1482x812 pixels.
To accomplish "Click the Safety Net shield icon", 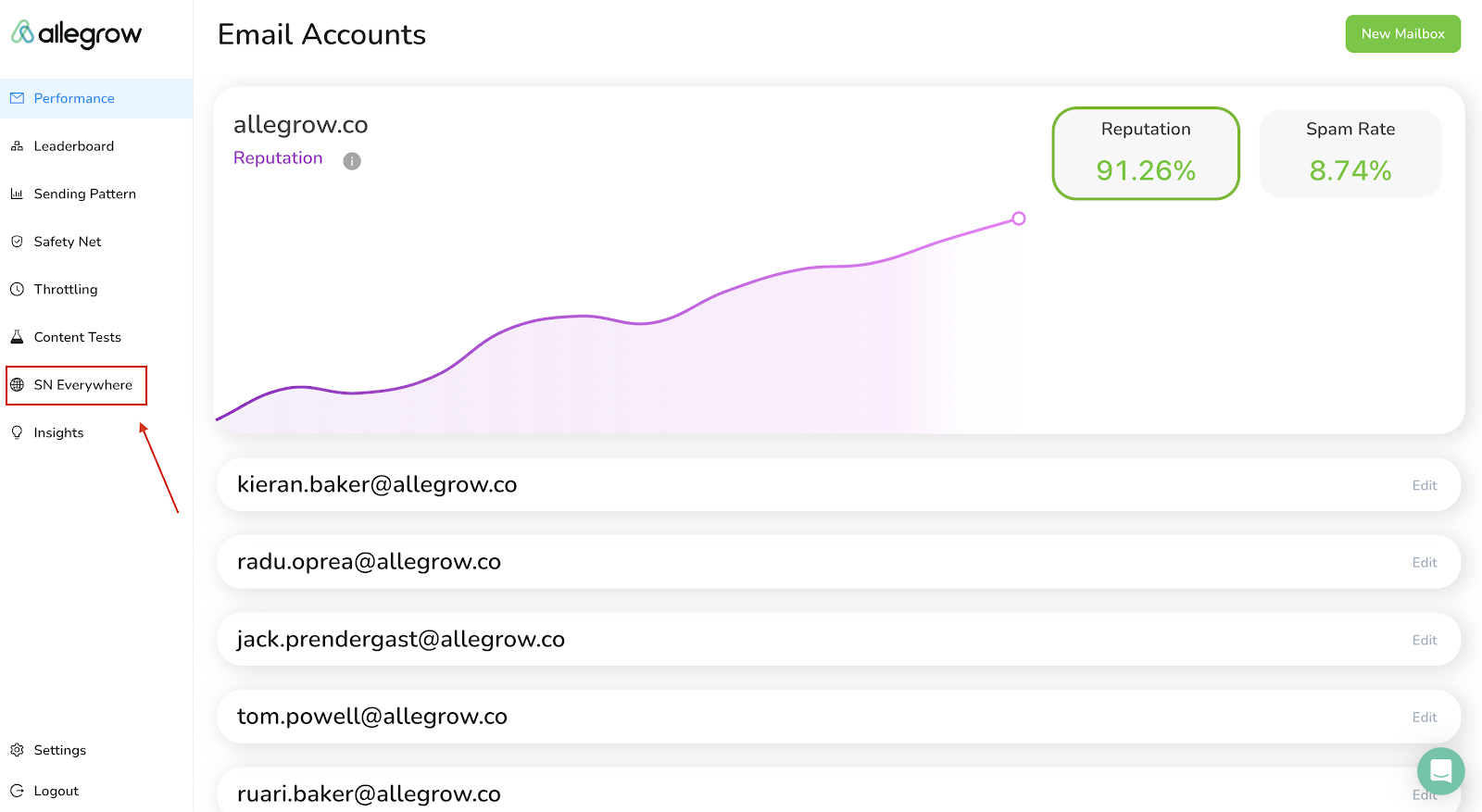I will (17, 242).
